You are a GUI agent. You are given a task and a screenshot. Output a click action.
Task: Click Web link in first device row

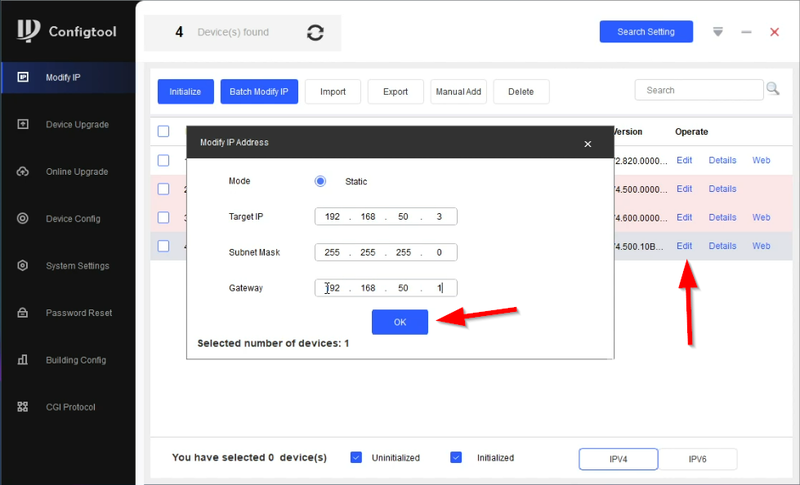(x=761, y=160)
